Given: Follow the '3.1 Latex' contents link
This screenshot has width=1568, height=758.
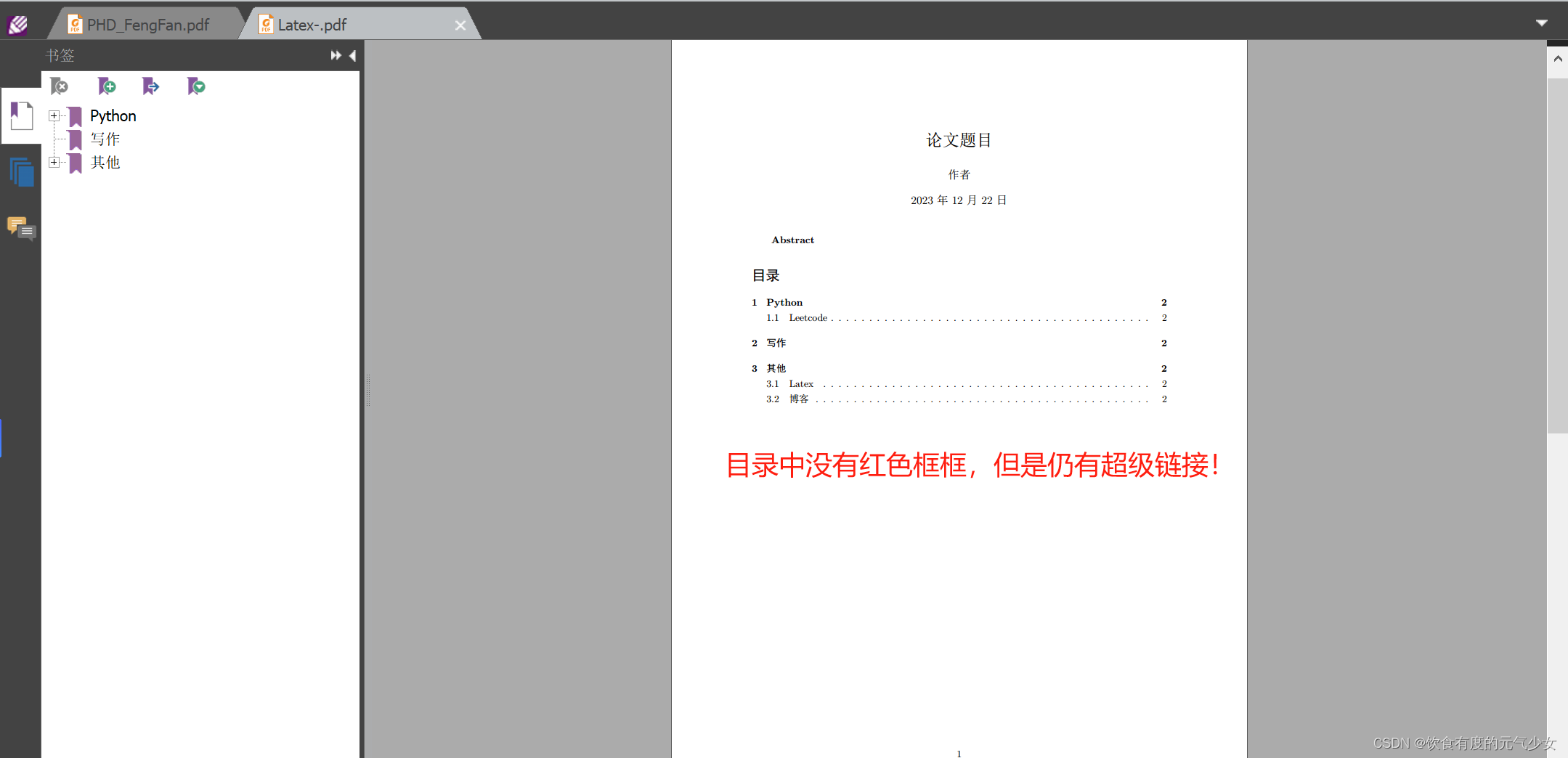Looking at the screenshot, I should (966, 384).
